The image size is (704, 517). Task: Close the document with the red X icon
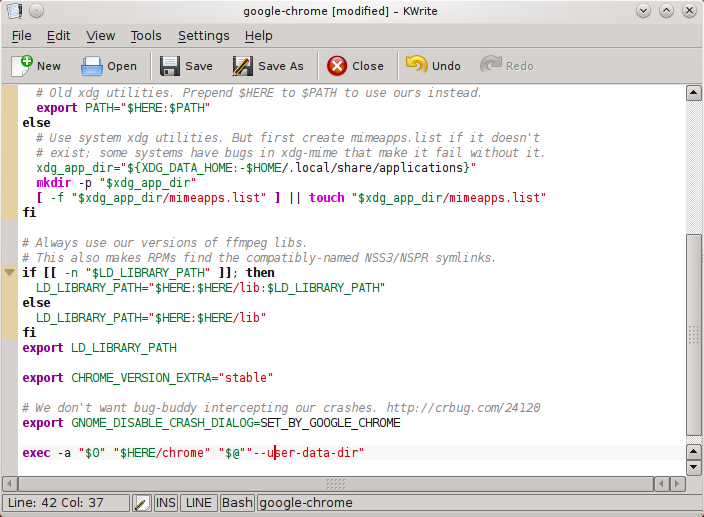(x=337, y=66)
